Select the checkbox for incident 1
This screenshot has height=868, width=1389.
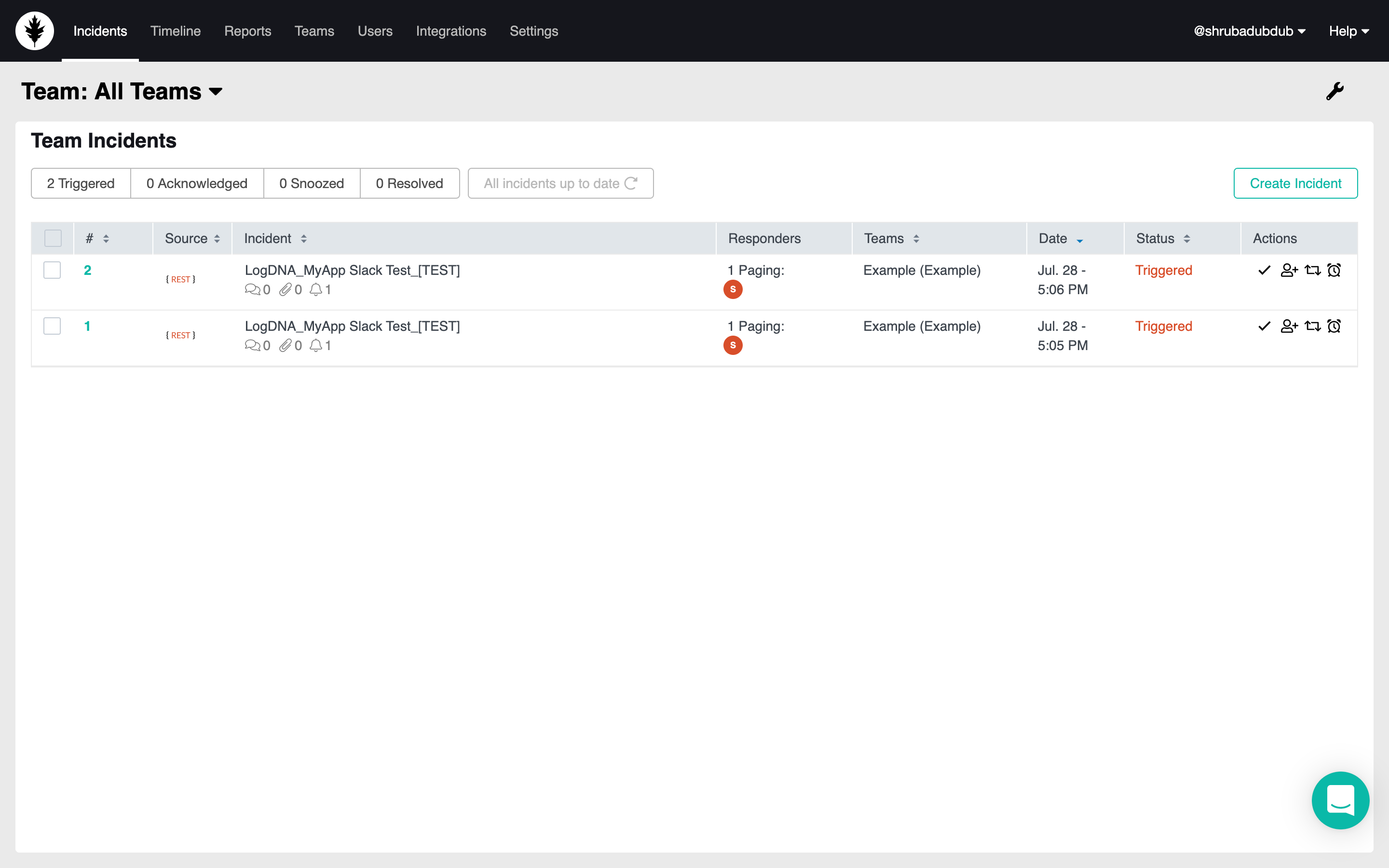(x=52, y=326)
